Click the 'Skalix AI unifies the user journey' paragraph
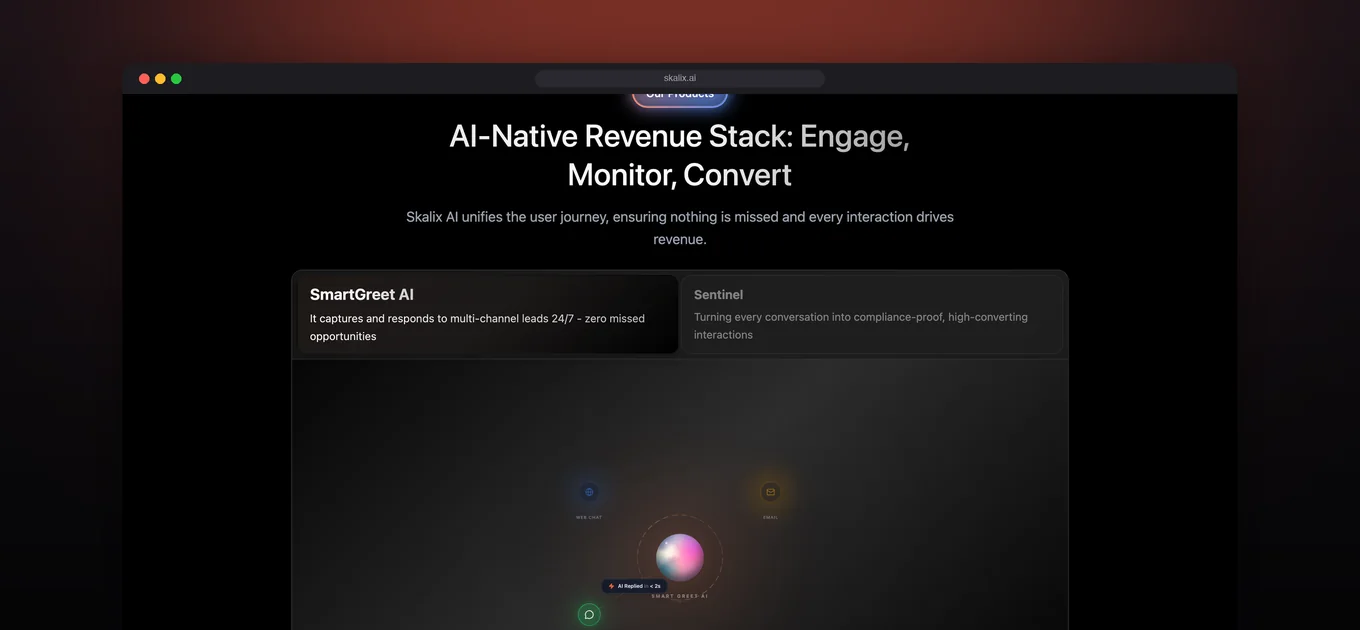 (680, 228)
